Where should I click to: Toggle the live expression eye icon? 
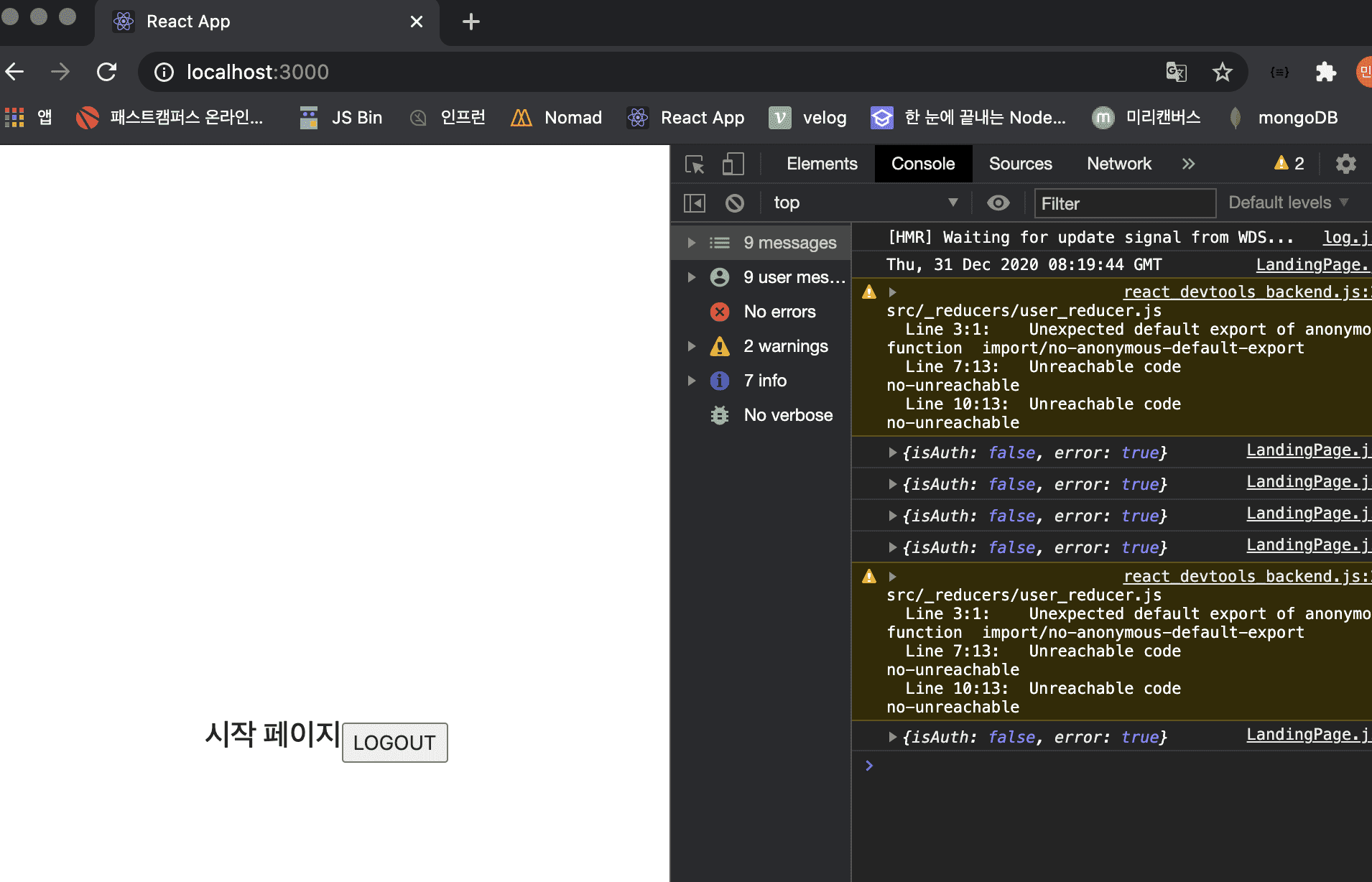click(x=998, y=203)
